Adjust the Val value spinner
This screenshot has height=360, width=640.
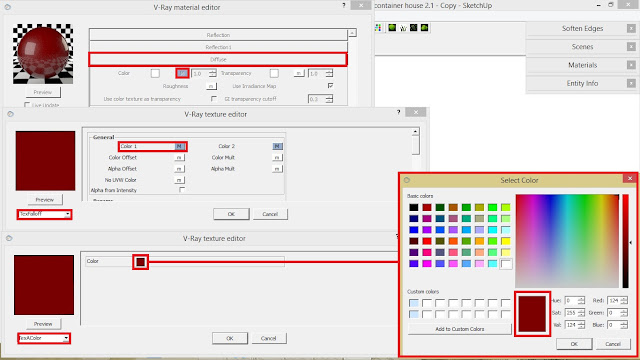[581, 325]
